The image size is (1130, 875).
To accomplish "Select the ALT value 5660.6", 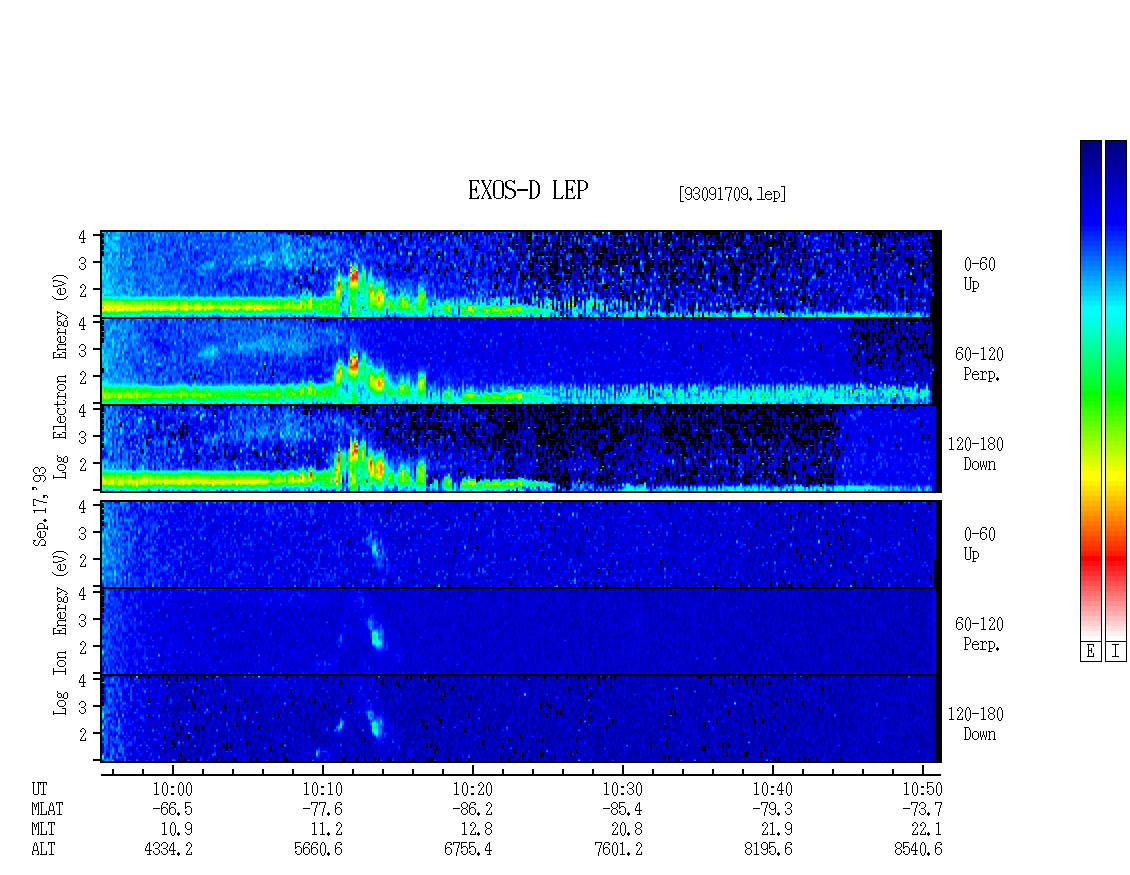I will coord(319,850).
